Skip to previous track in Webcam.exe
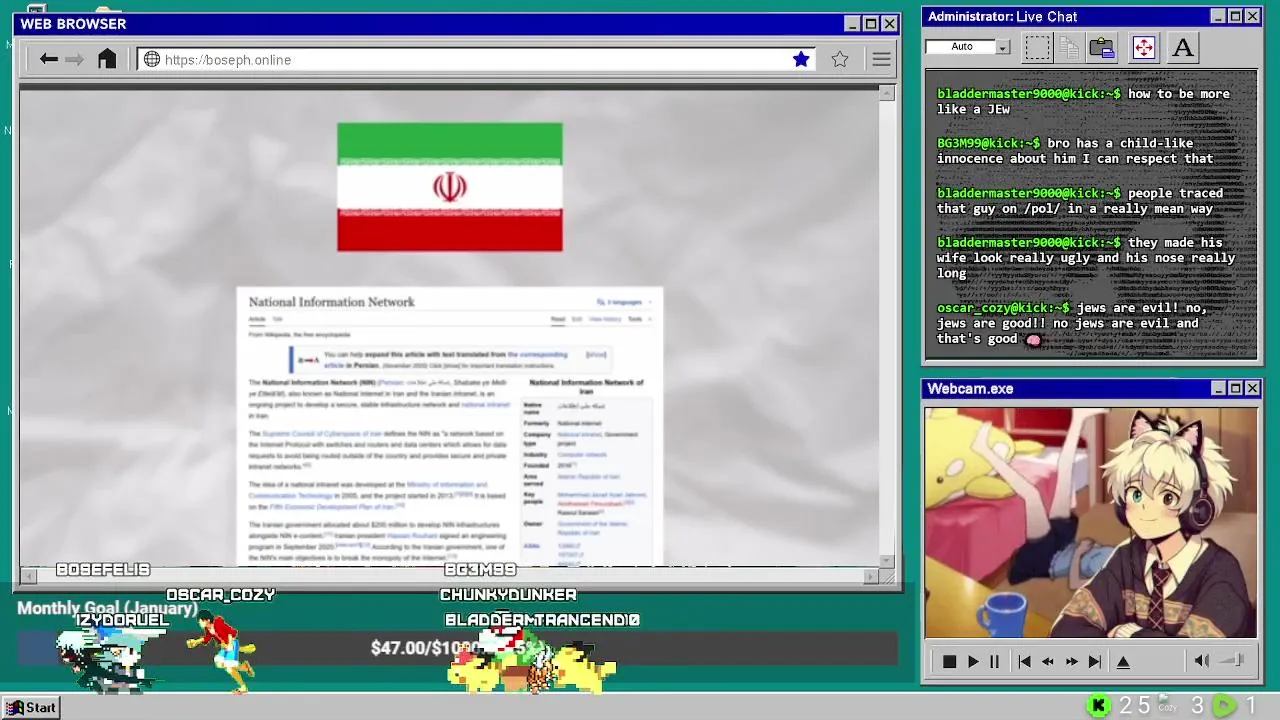1280x720 pixels. pos(1024,662)
